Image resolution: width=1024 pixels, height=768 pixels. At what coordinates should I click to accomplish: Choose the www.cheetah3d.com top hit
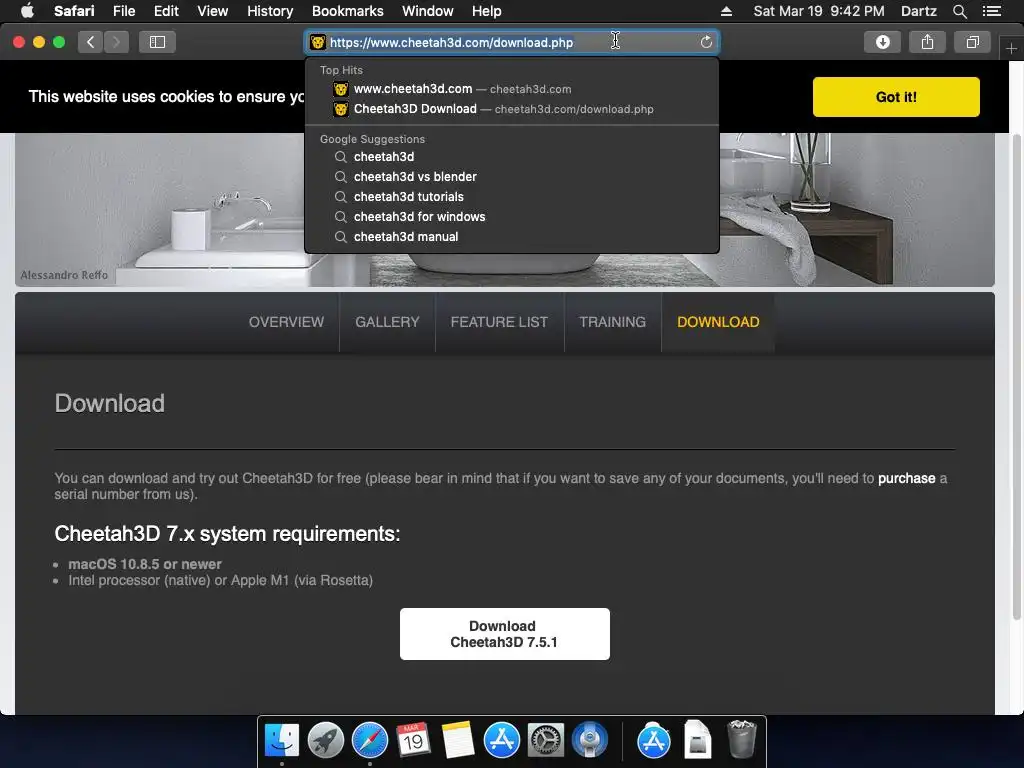(x=512, y=89)
